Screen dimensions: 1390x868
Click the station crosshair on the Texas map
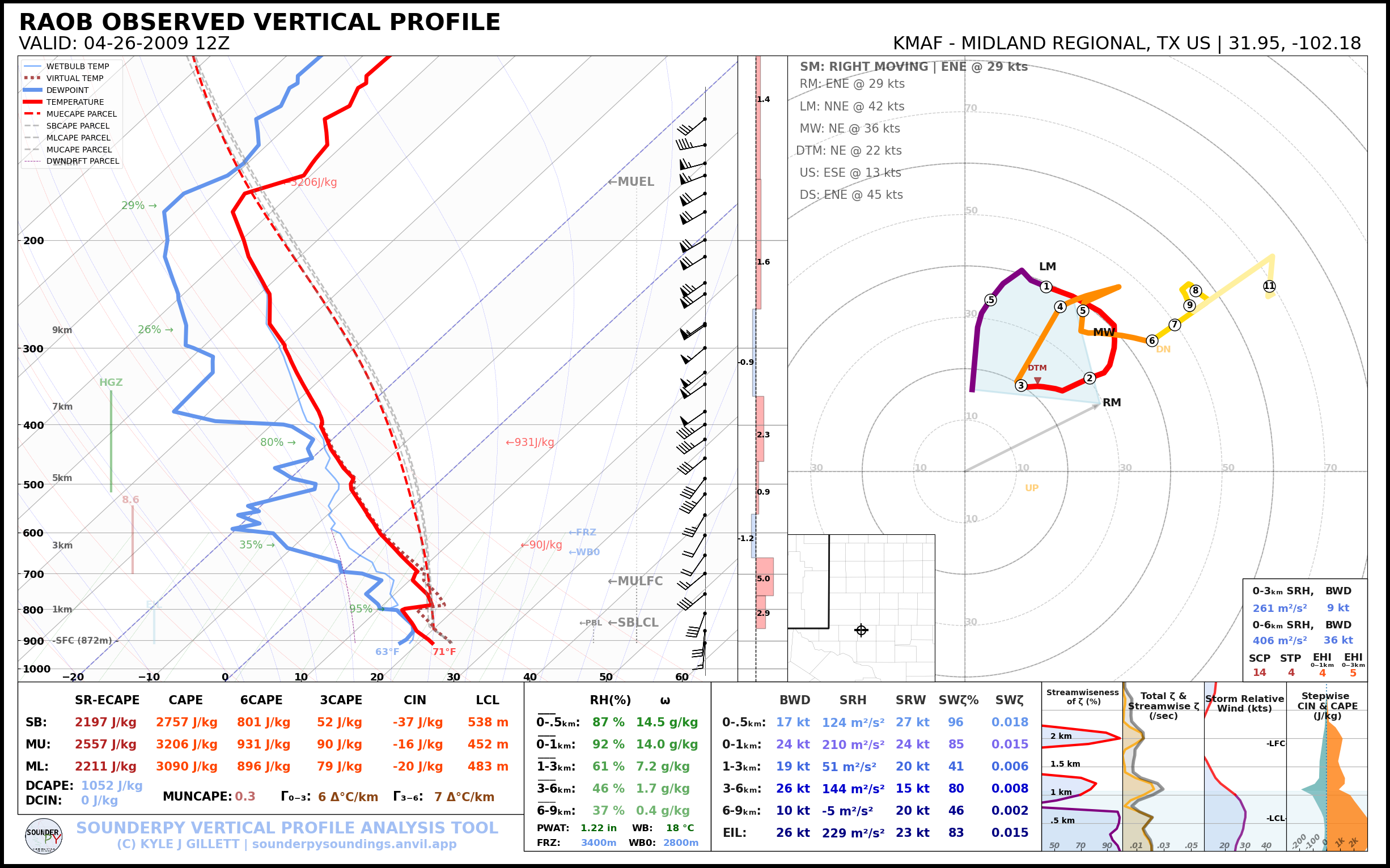861,630
